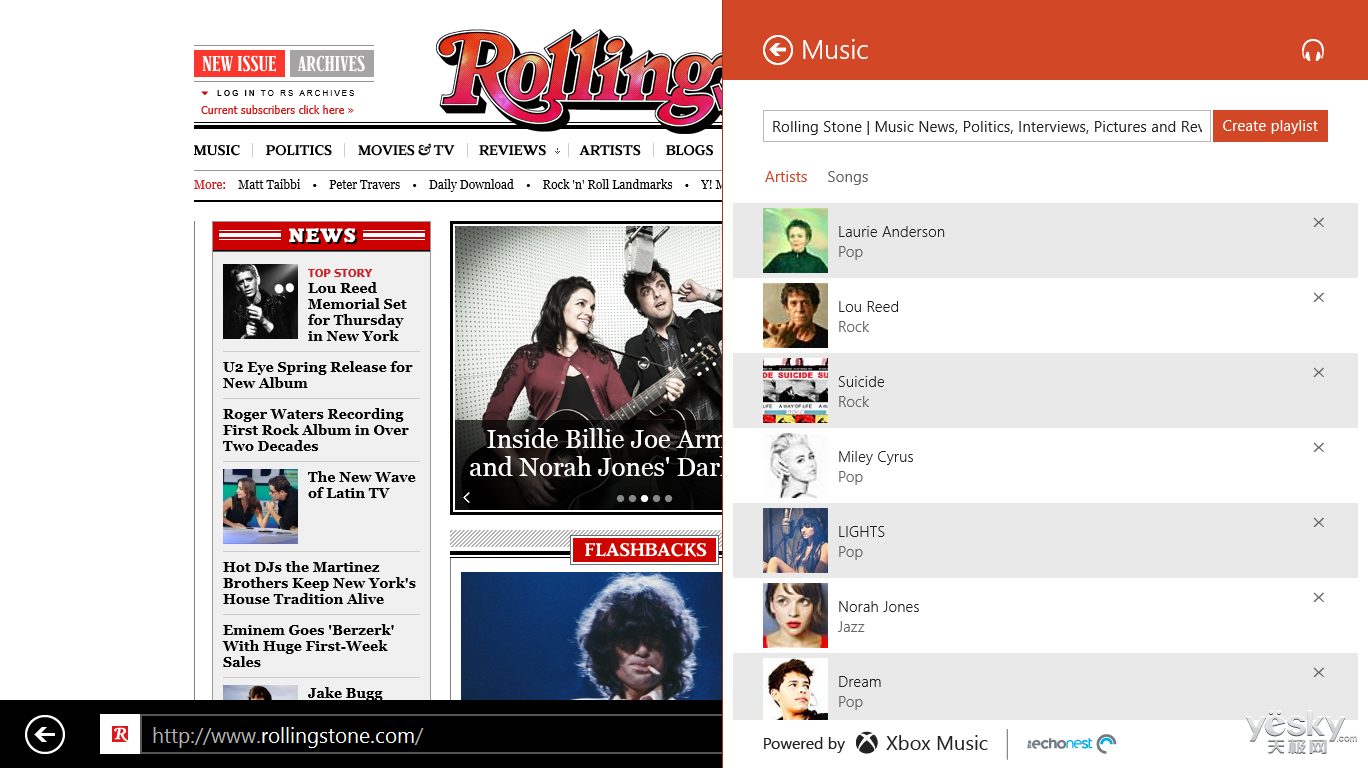Click the browser back arrow button

click(45, 735)
